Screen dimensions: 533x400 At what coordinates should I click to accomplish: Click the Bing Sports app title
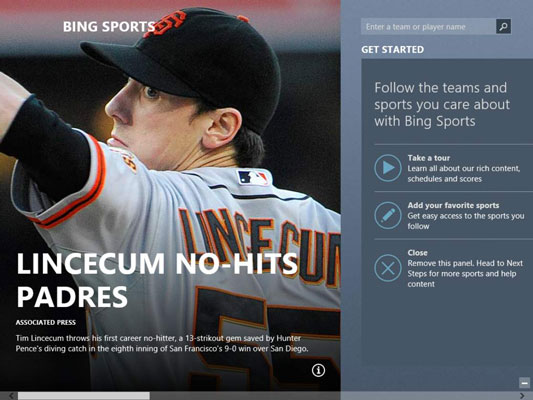tap(109, 27)
